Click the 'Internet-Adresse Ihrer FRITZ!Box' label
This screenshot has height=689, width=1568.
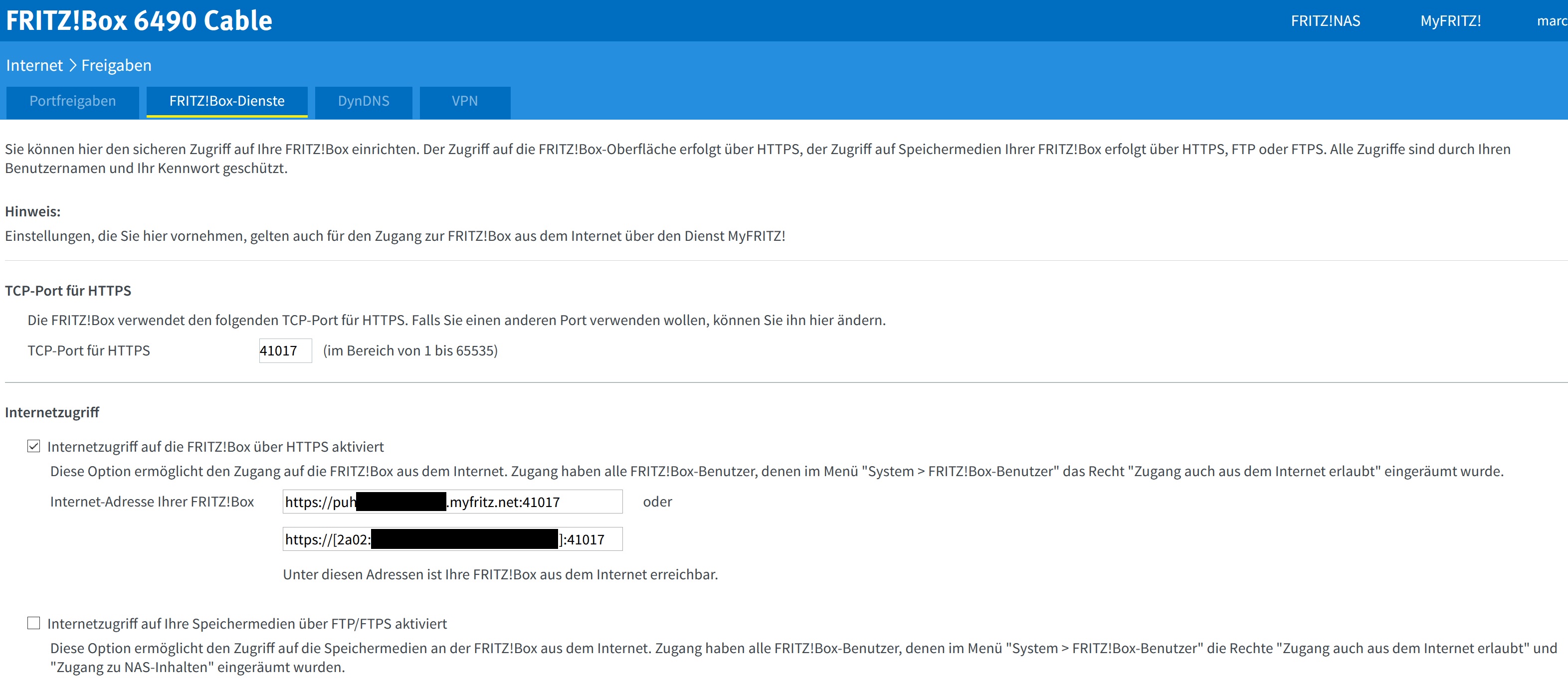[x=152, y=502]
